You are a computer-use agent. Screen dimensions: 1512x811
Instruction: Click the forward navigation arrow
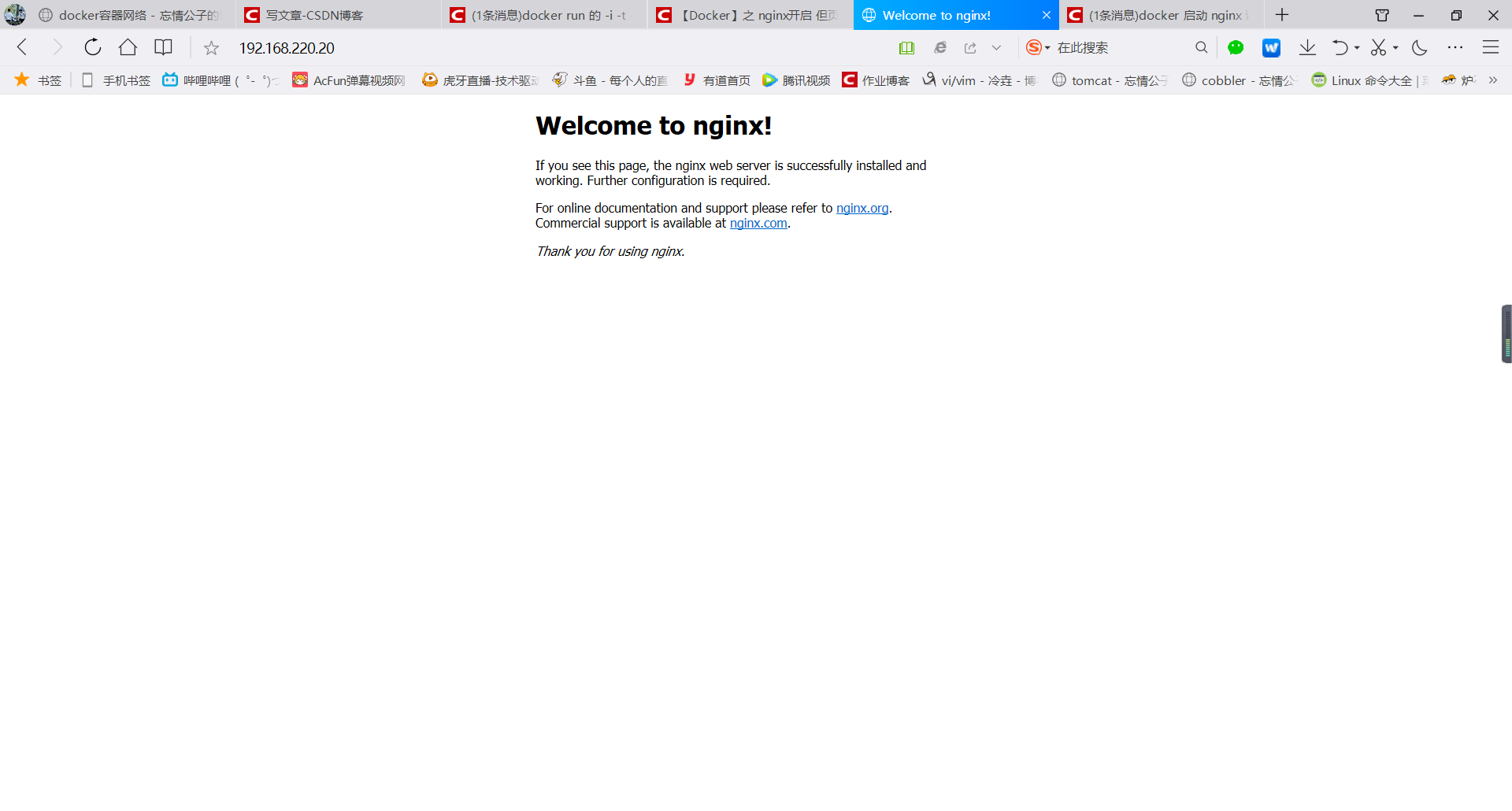(x=57, y=47)
